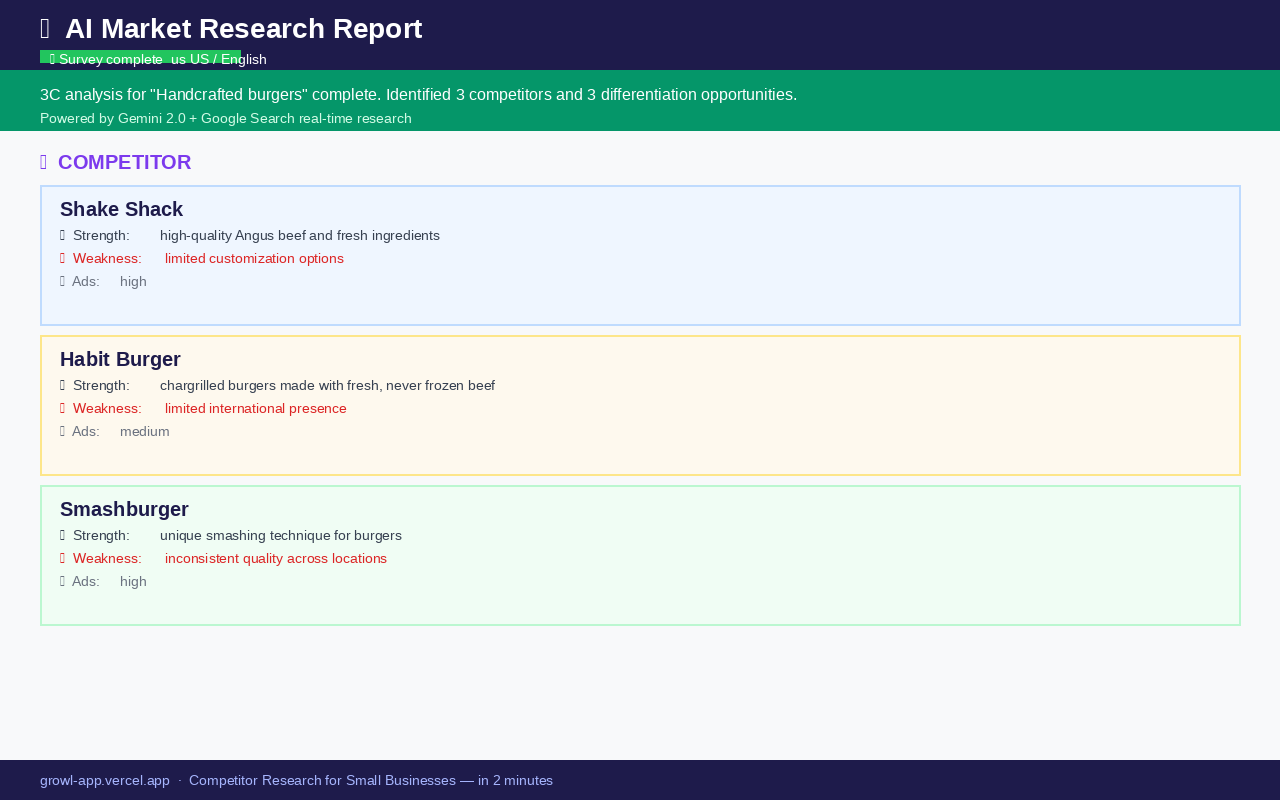Click the Weakness icon in the Smashburger card
Viewport: 1280px width, 800px height.
[62, 559]
